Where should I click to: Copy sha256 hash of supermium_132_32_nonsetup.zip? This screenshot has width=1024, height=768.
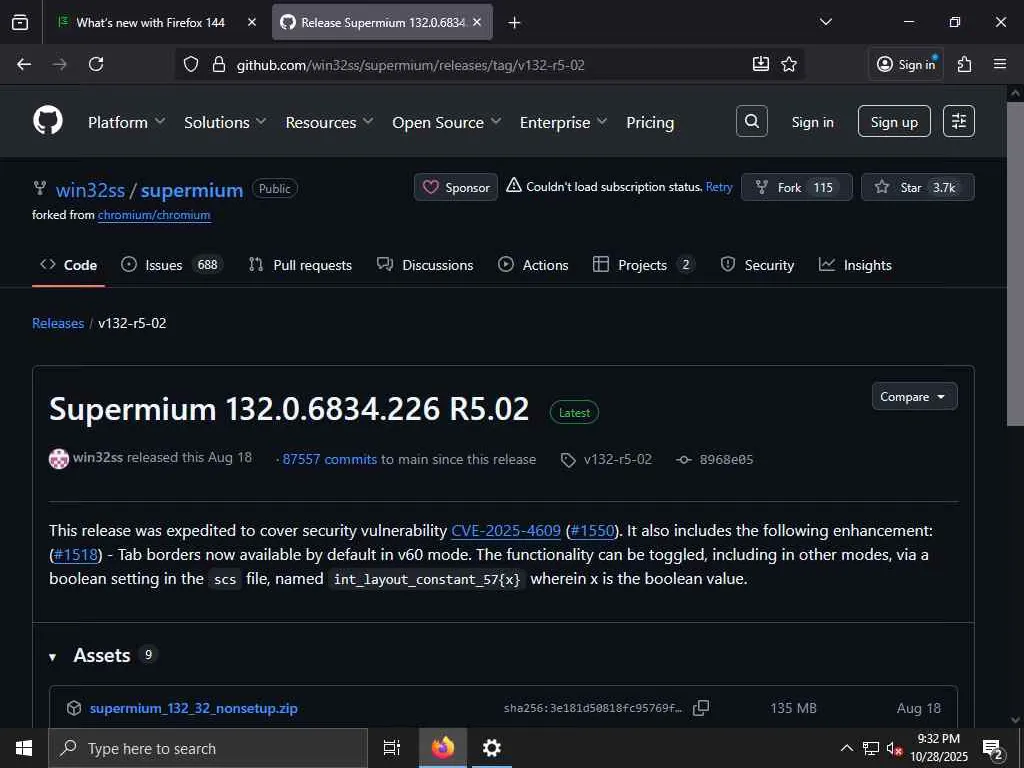point(701,708)
